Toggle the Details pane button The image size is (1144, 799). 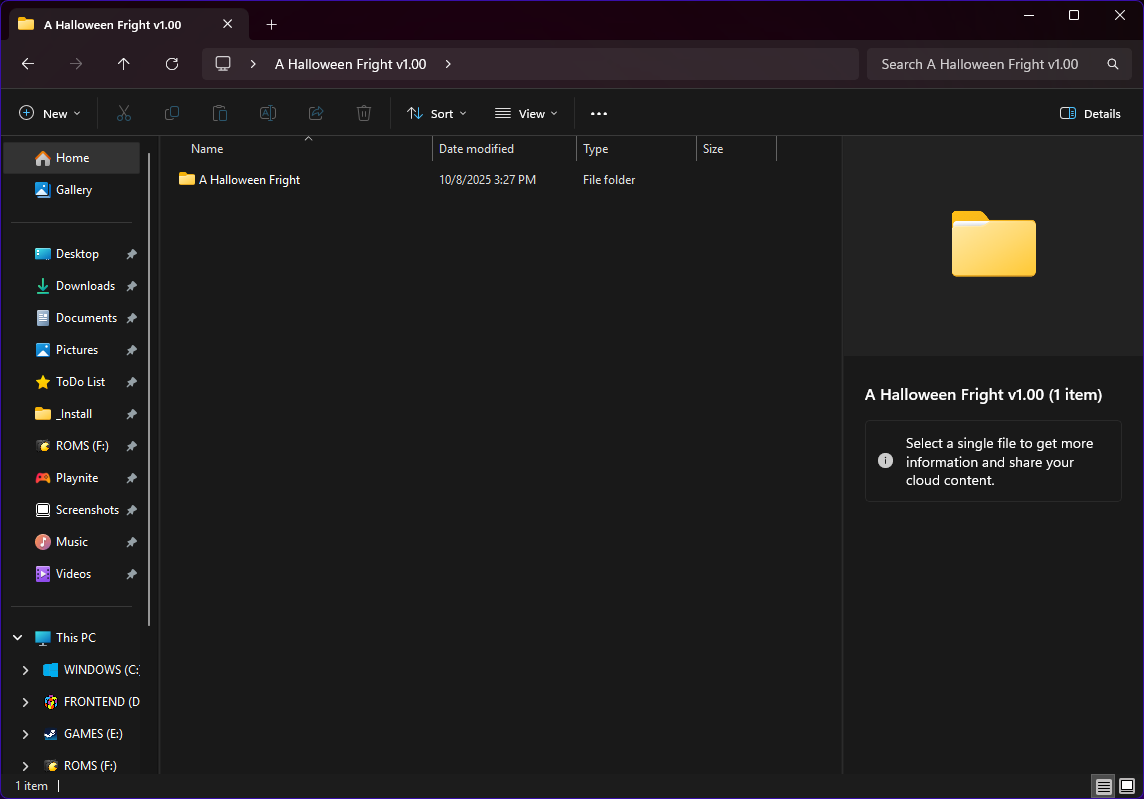[x=1090, y=114]
